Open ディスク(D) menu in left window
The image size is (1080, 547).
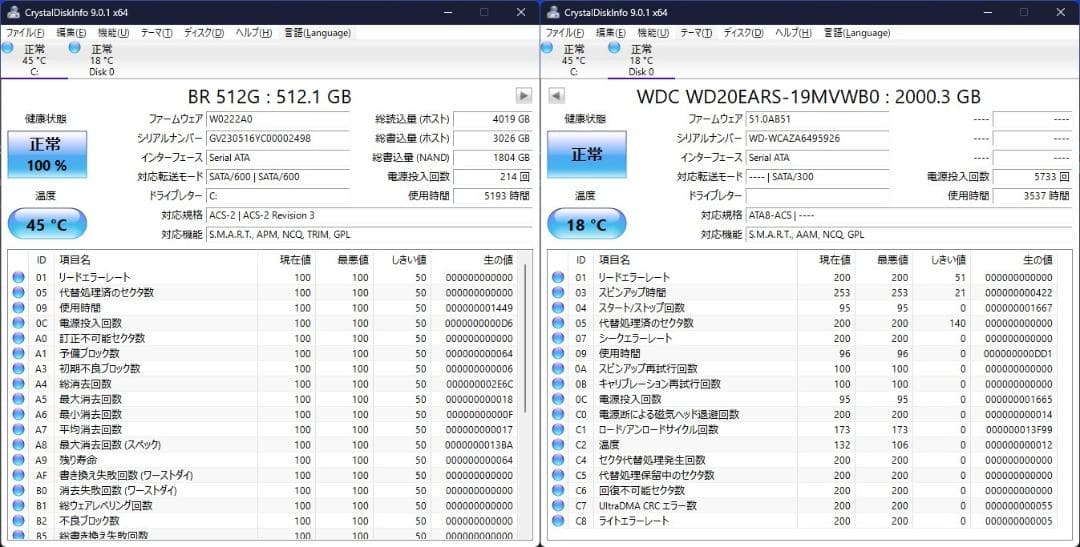(x=203, y=32)
